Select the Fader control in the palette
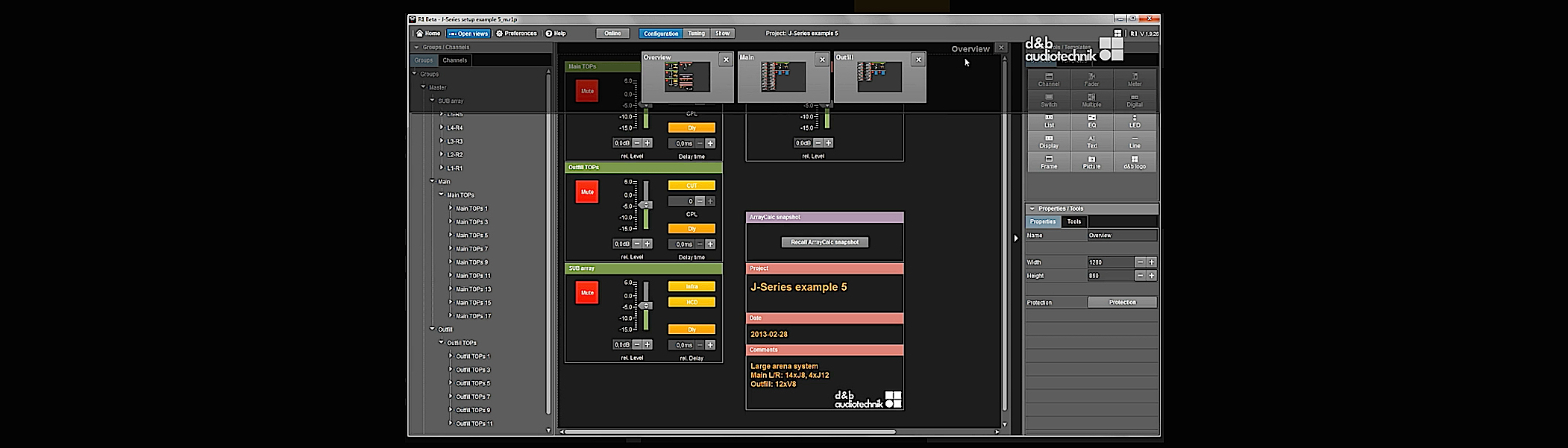The width and height of the screenshot is (1568, 448). point(1091,80)
